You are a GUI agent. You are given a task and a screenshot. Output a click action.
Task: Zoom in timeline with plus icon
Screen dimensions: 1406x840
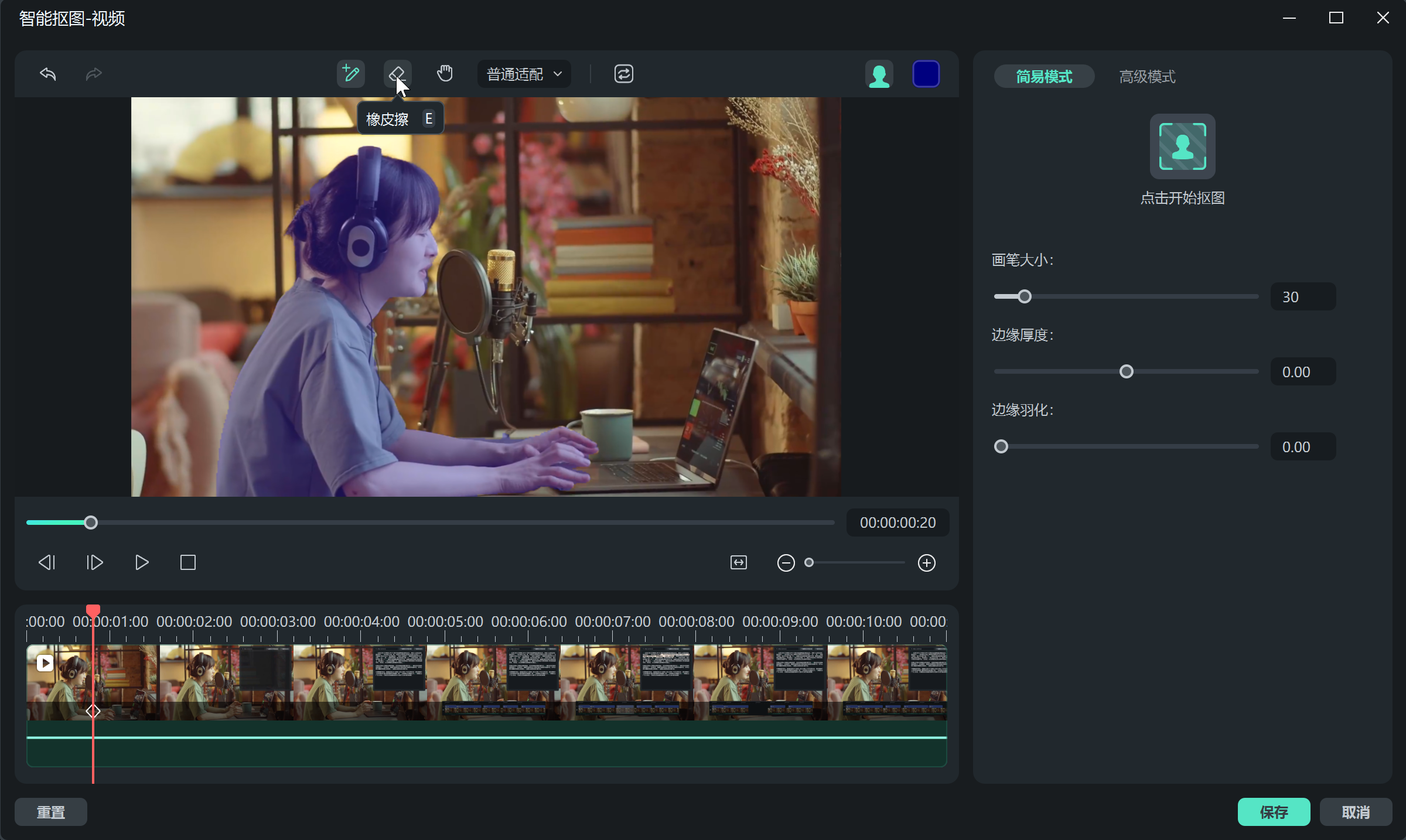926,563
